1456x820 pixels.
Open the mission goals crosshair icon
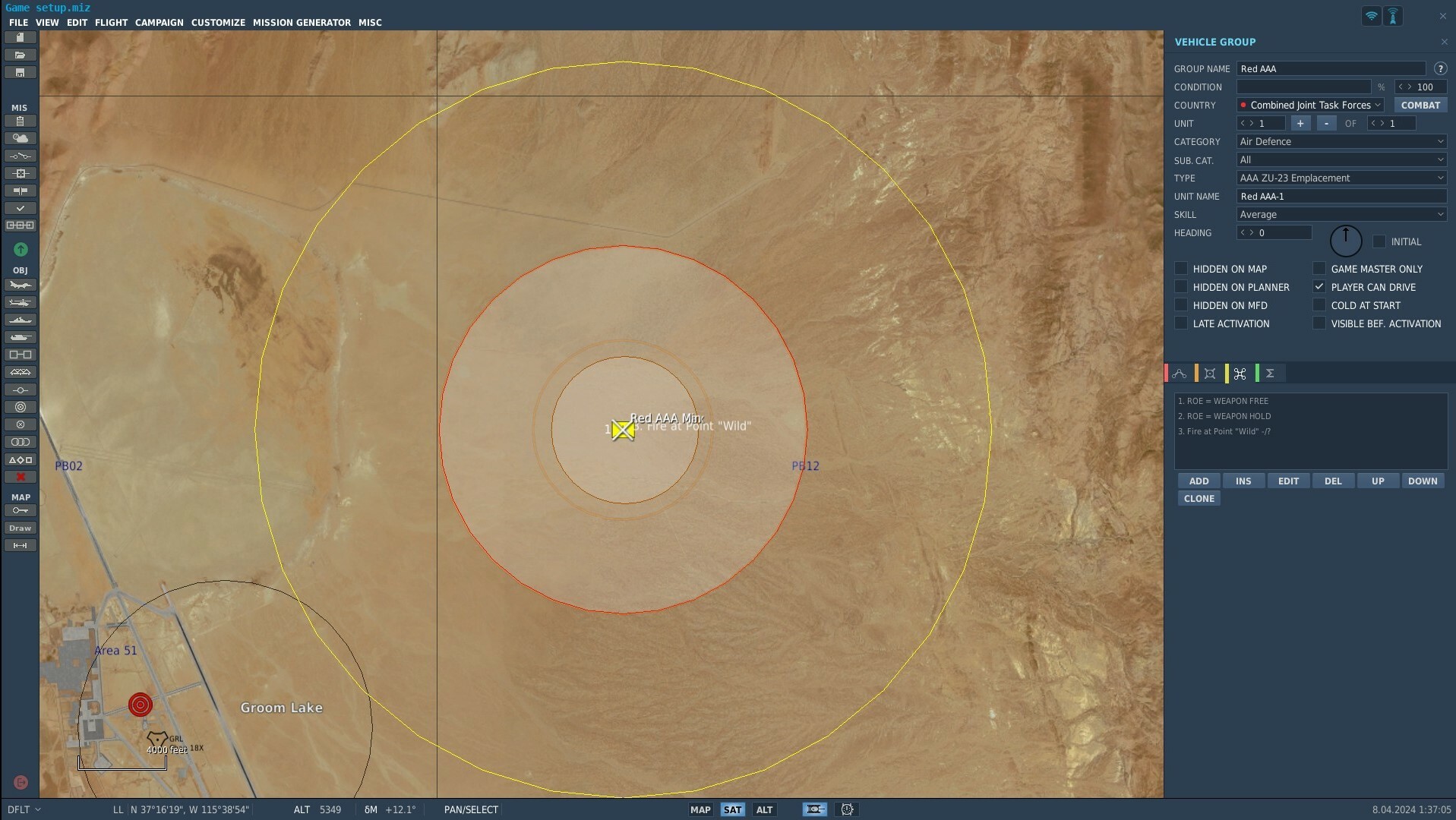(x=21, y=173)
